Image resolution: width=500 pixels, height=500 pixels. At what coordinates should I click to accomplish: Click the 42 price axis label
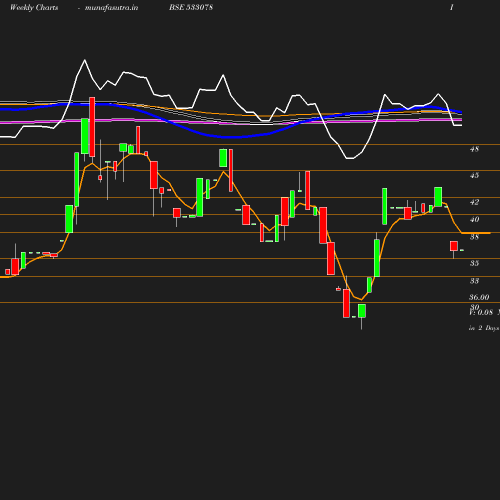(474, 202)
